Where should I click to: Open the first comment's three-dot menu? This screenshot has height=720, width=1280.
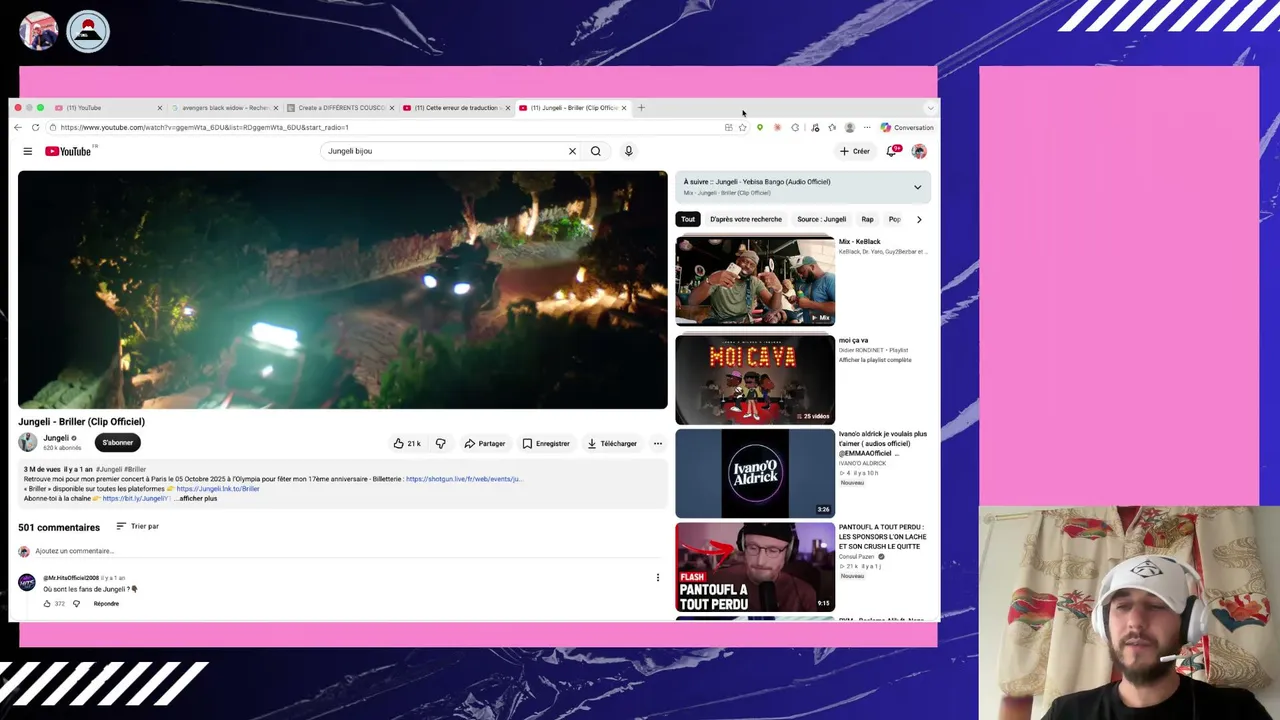pos(657,577)
